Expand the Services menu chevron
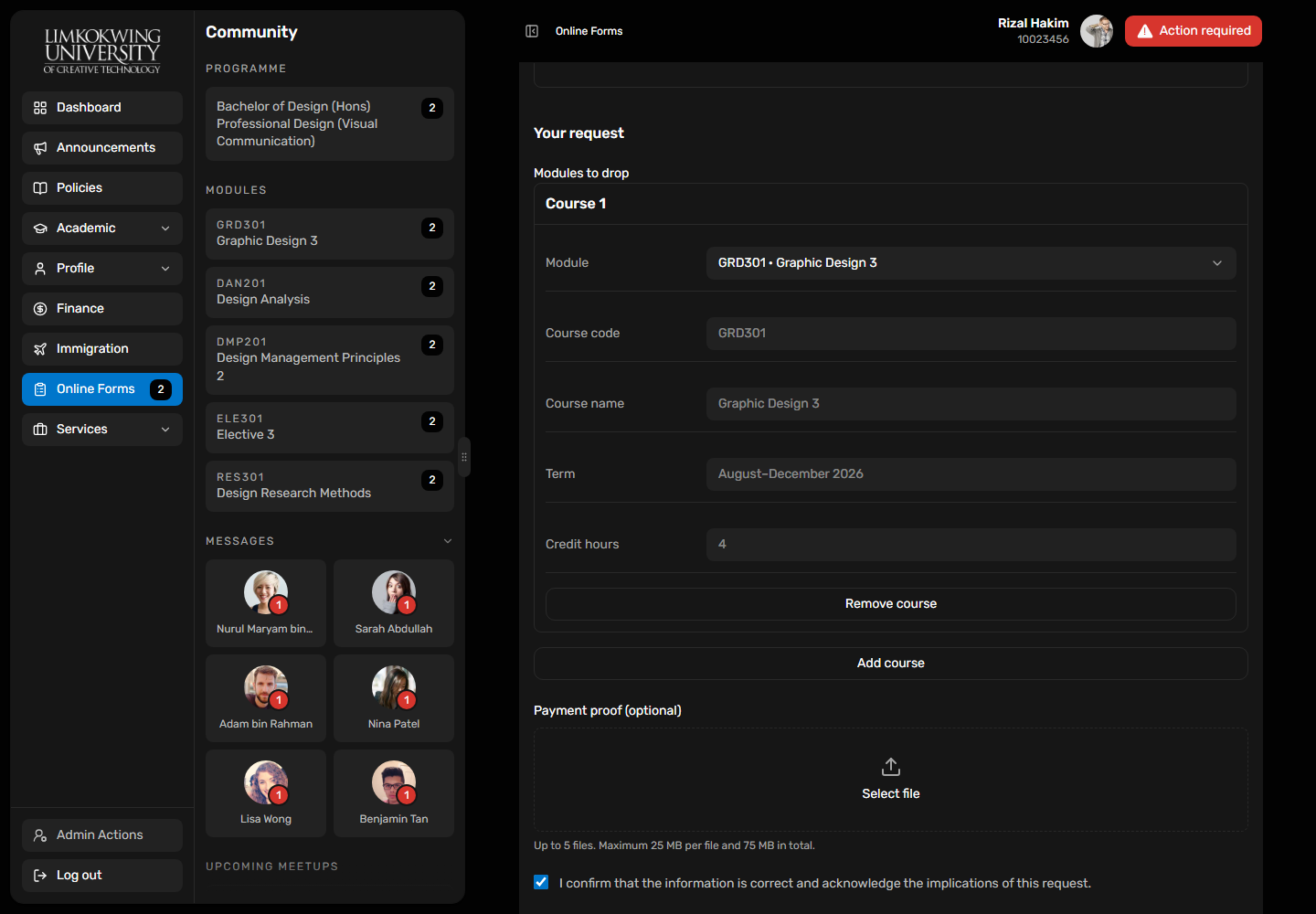Image resolution: width=1316 pixels, height=914 pixels. [165, 430]
